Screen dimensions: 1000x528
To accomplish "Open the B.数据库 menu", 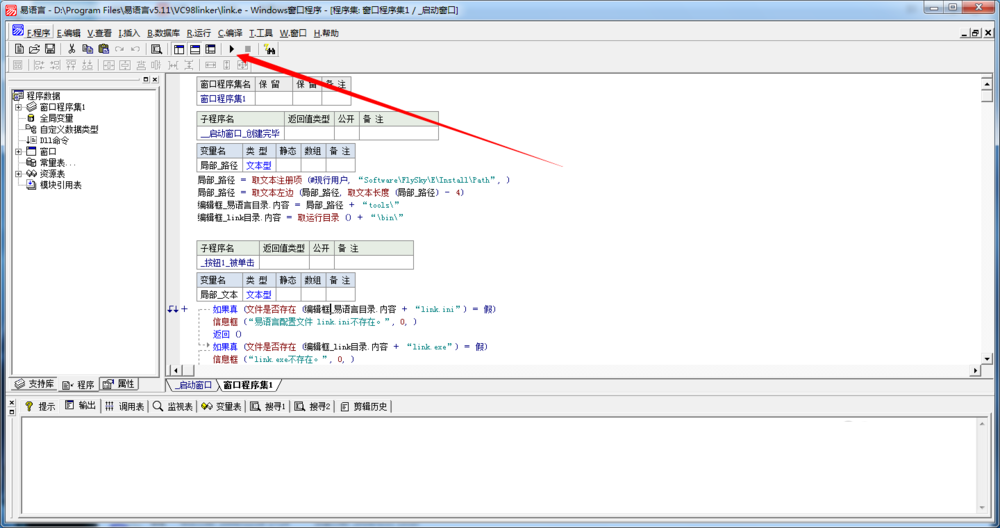I will click(163, 33).
